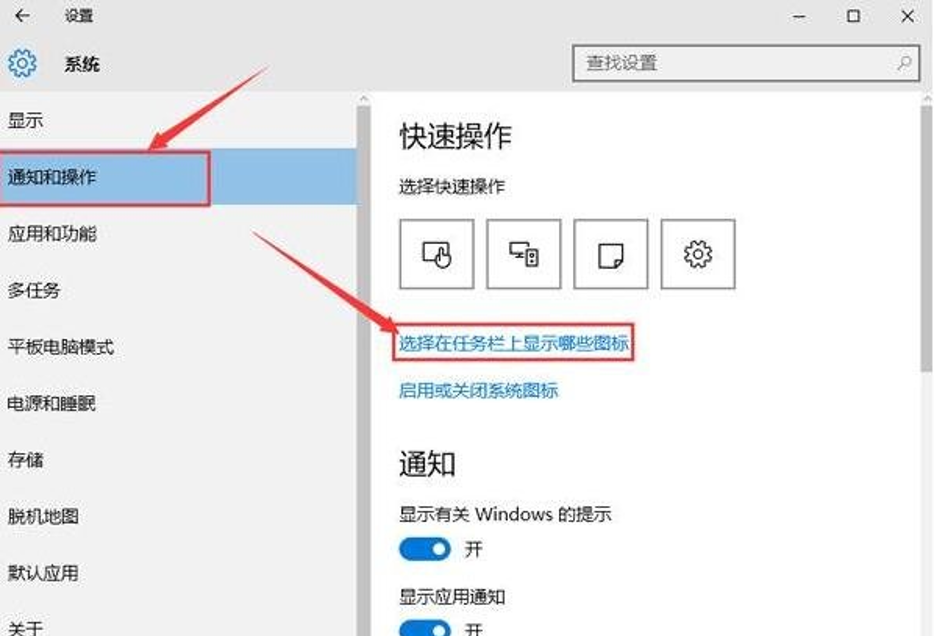Click link 选择在任务栏上显示哪些图标

click(513, 343)
